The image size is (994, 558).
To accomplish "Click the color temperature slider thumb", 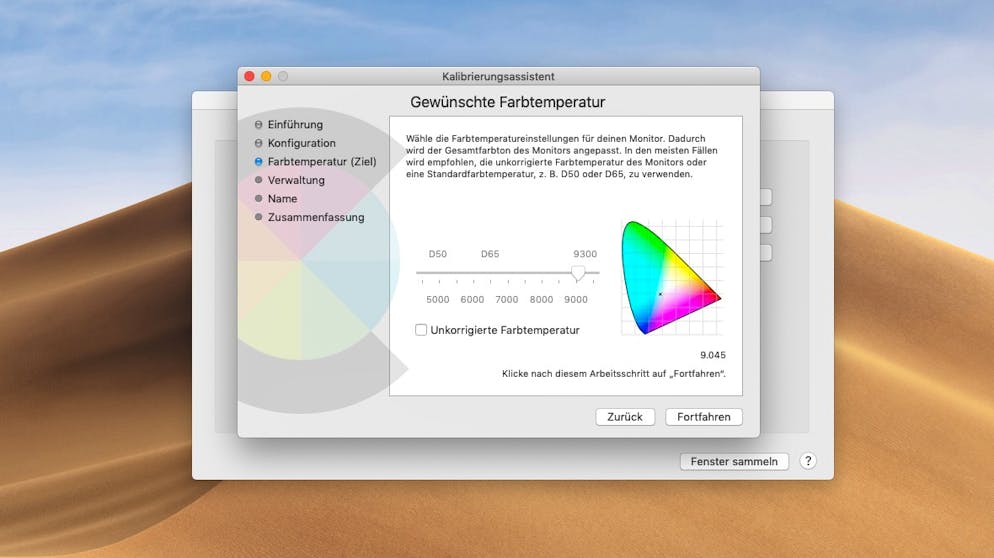I will pos(578,273).
